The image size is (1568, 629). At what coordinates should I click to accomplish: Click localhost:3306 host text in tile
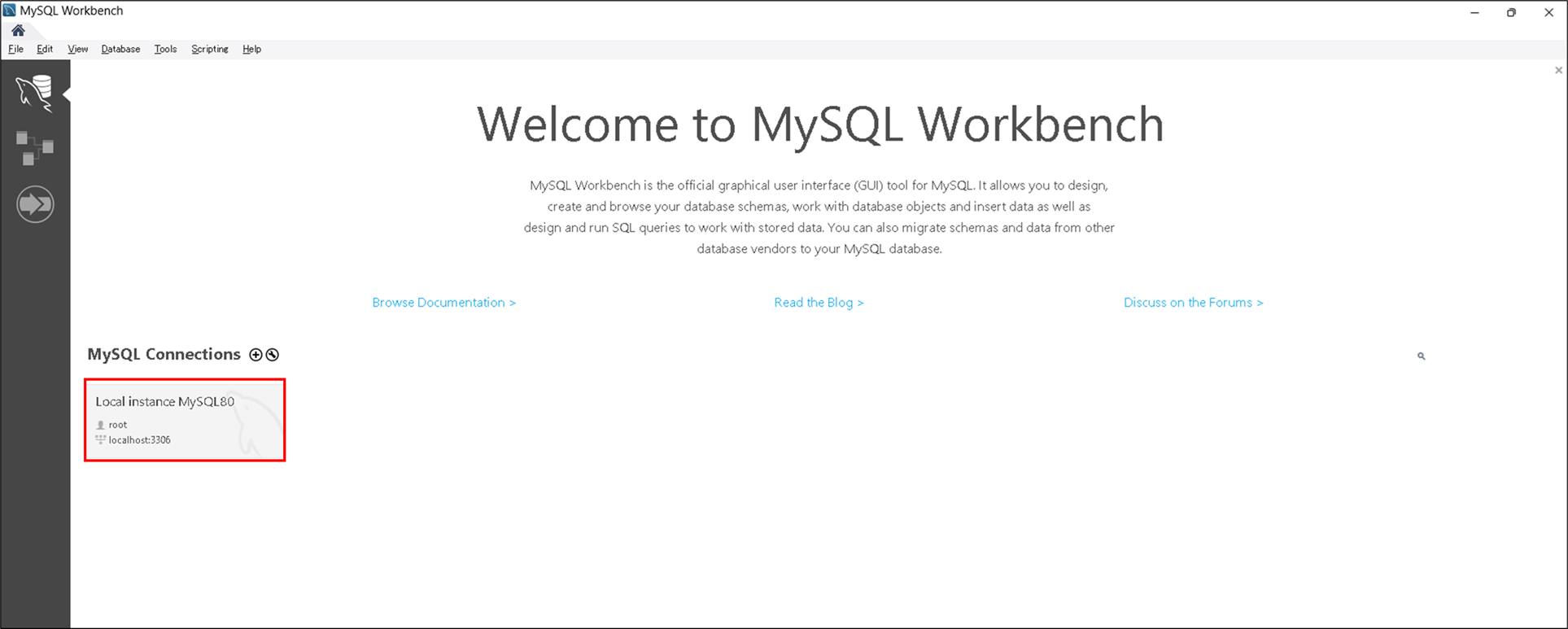pos(139,440)
